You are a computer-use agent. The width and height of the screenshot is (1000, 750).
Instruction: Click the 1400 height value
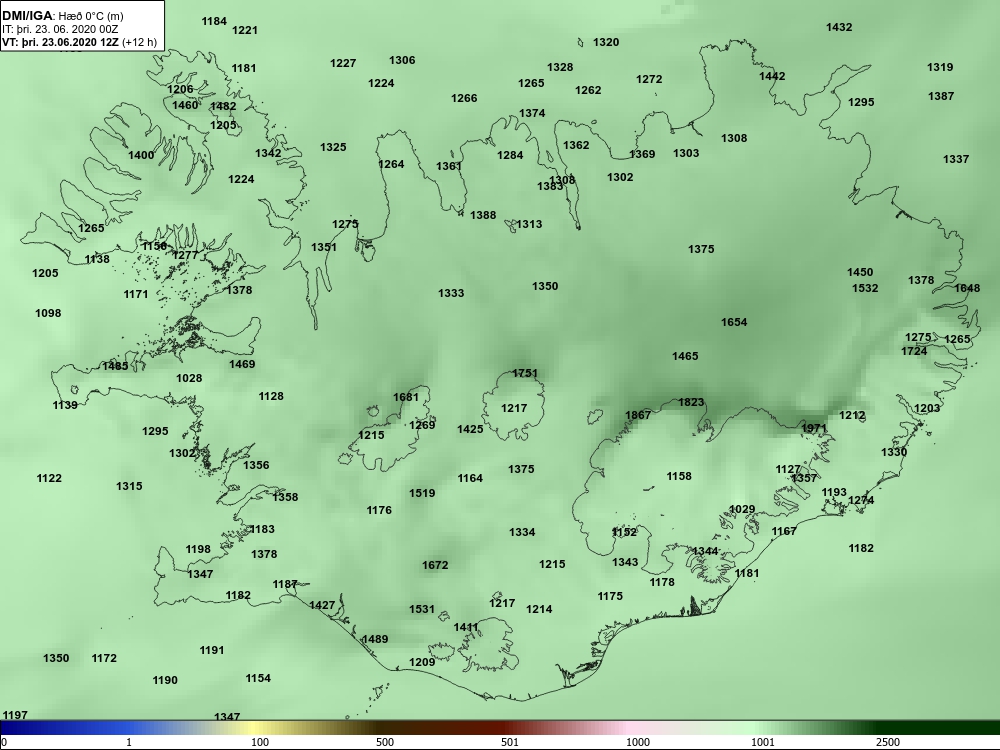click(x=141, y=155)
